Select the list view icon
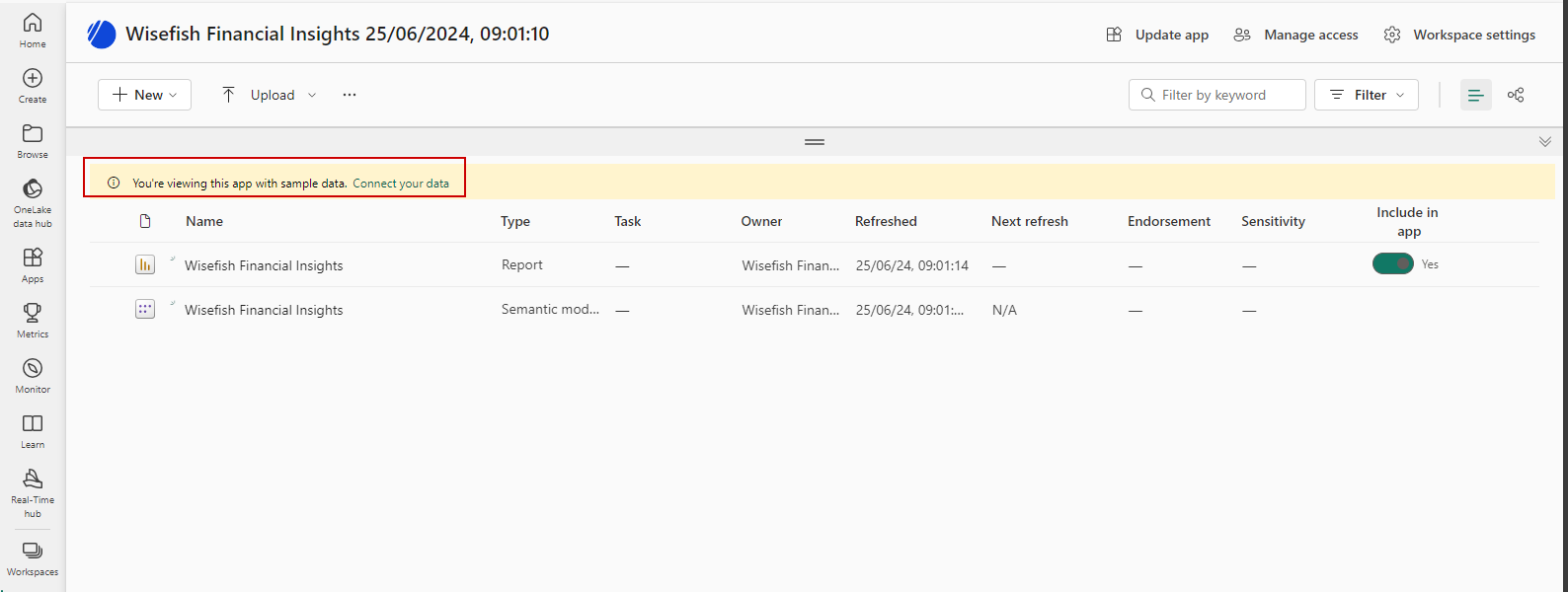1568x592 pixels. coord(1475,95)
